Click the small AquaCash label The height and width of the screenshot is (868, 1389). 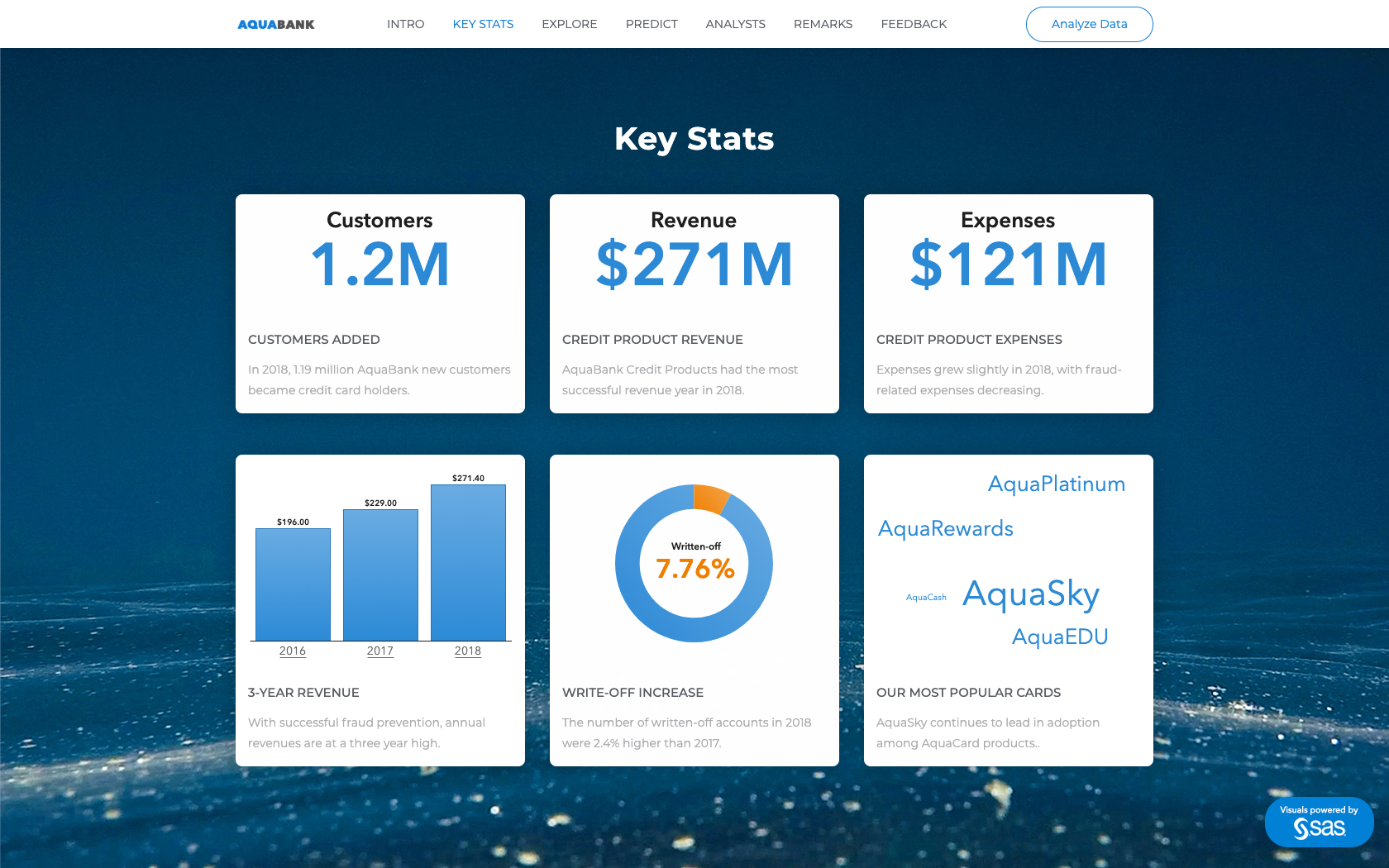pyautogui.click(x=925, y=596)
